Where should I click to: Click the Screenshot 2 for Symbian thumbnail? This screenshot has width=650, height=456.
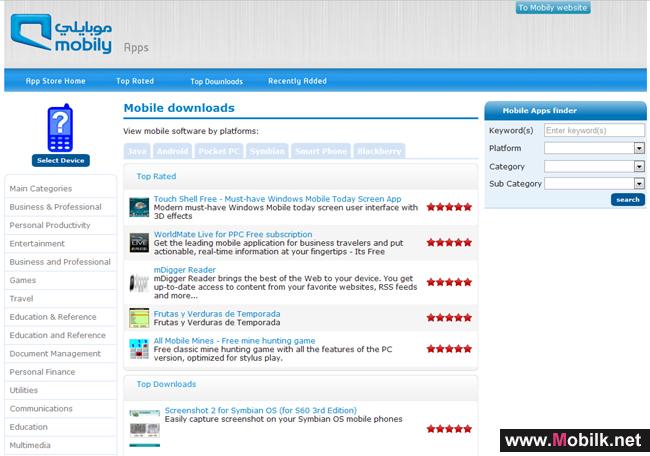coord(144,427)
